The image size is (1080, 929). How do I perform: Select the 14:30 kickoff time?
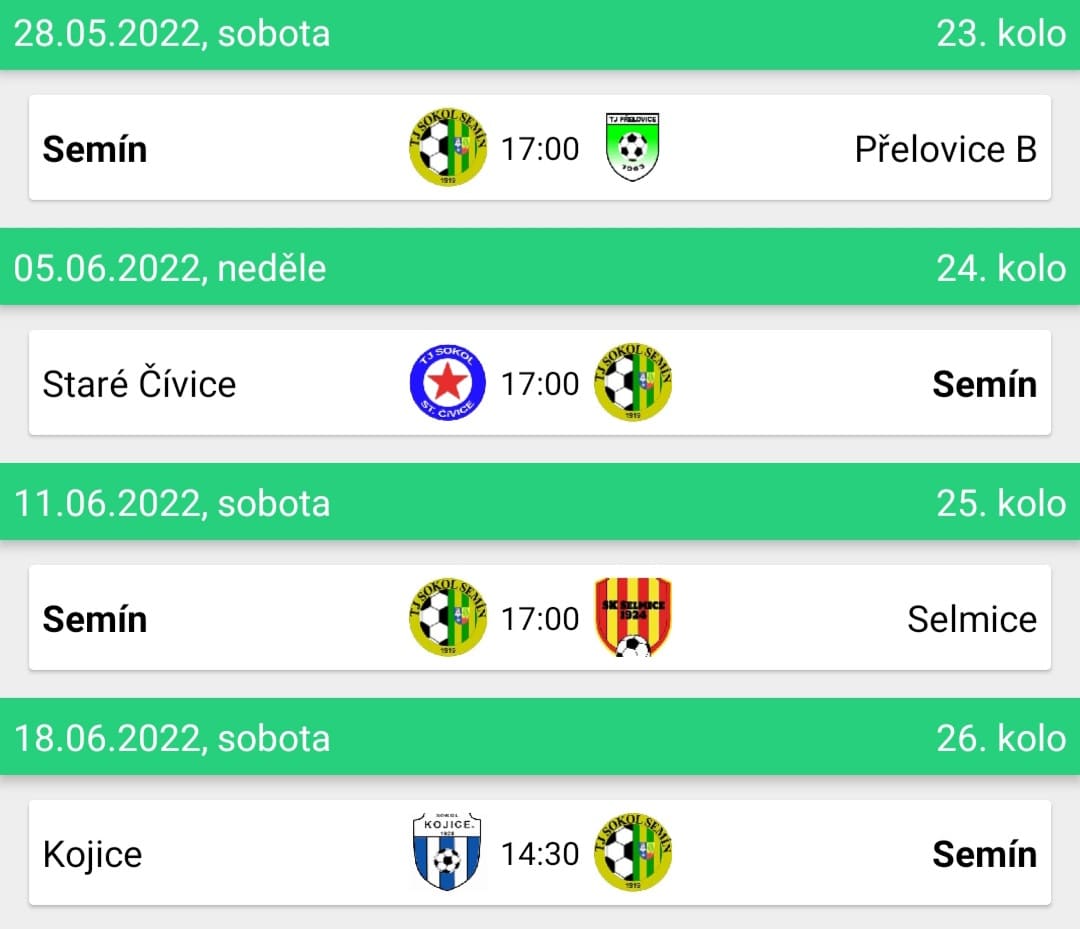pyautogui.click(x=540, y=854)
